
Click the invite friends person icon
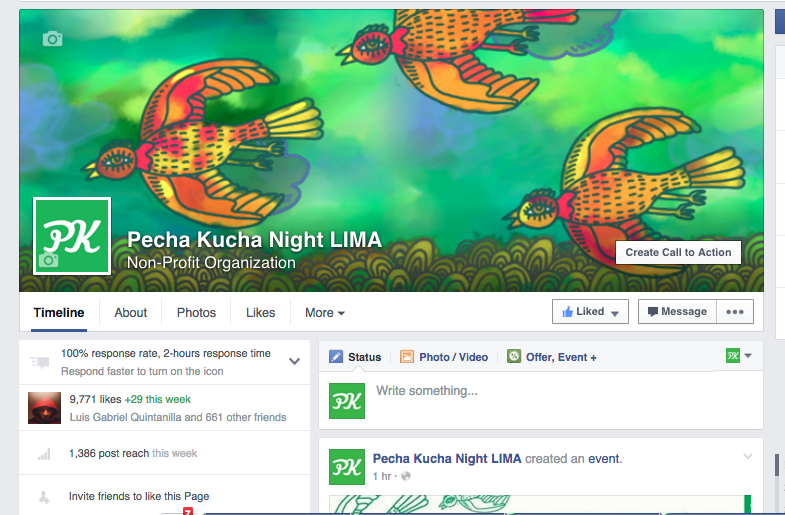click(44, 497)
